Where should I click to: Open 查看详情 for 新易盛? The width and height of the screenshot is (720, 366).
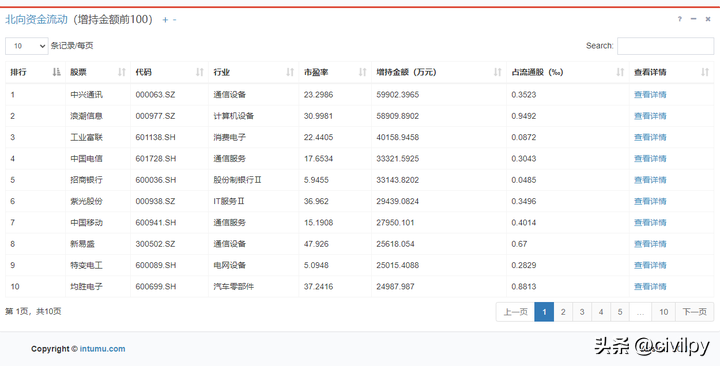tap(650, 244)
